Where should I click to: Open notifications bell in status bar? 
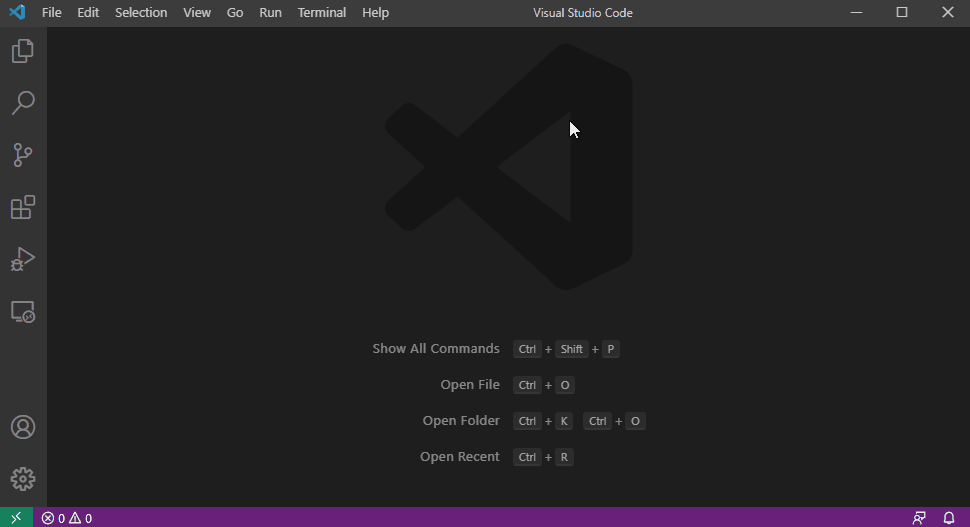(x=949, y=518)
